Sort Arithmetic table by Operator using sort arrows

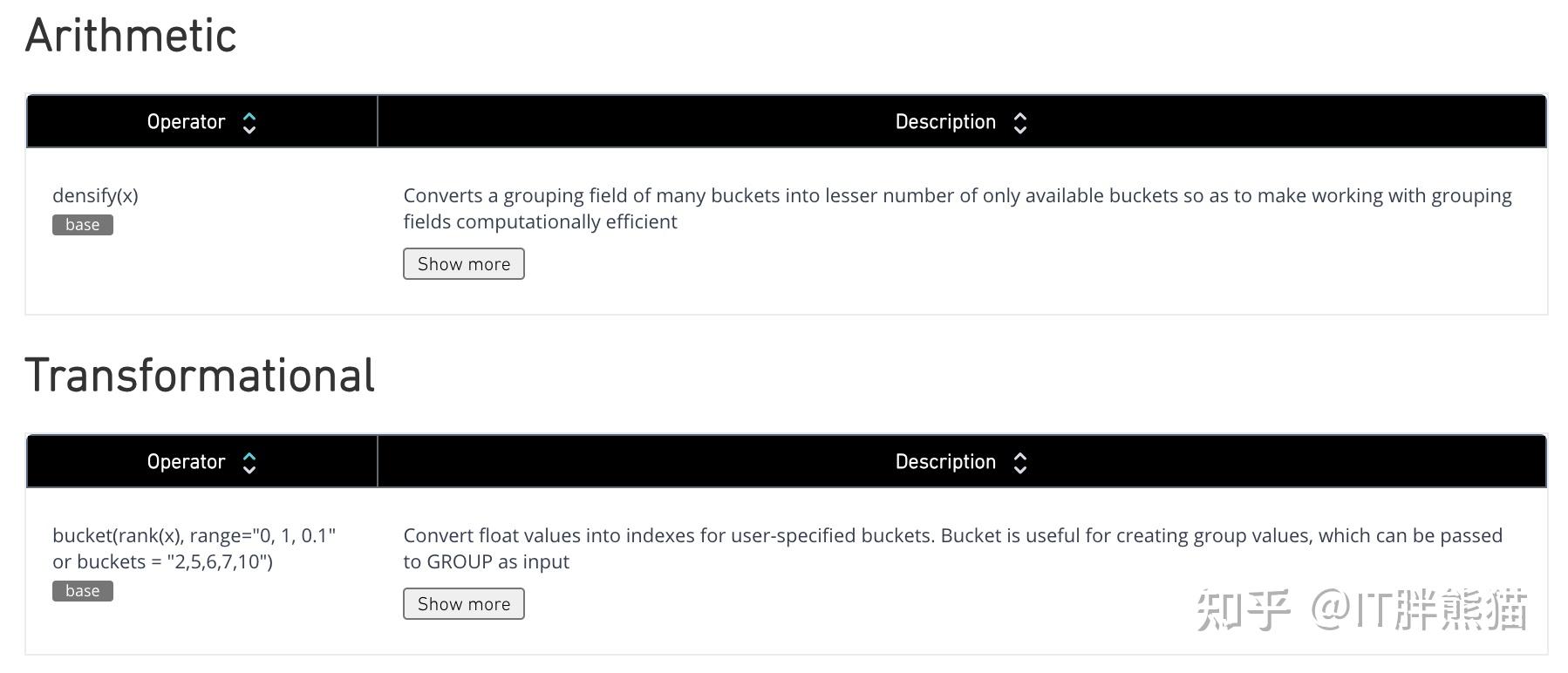pyautogui.click(x=249, y=123)
